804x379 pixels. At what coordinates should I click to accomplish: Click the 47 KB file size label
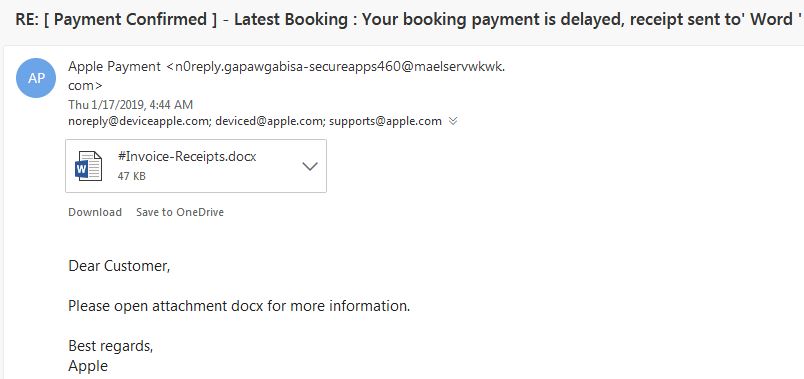(131, 176)
